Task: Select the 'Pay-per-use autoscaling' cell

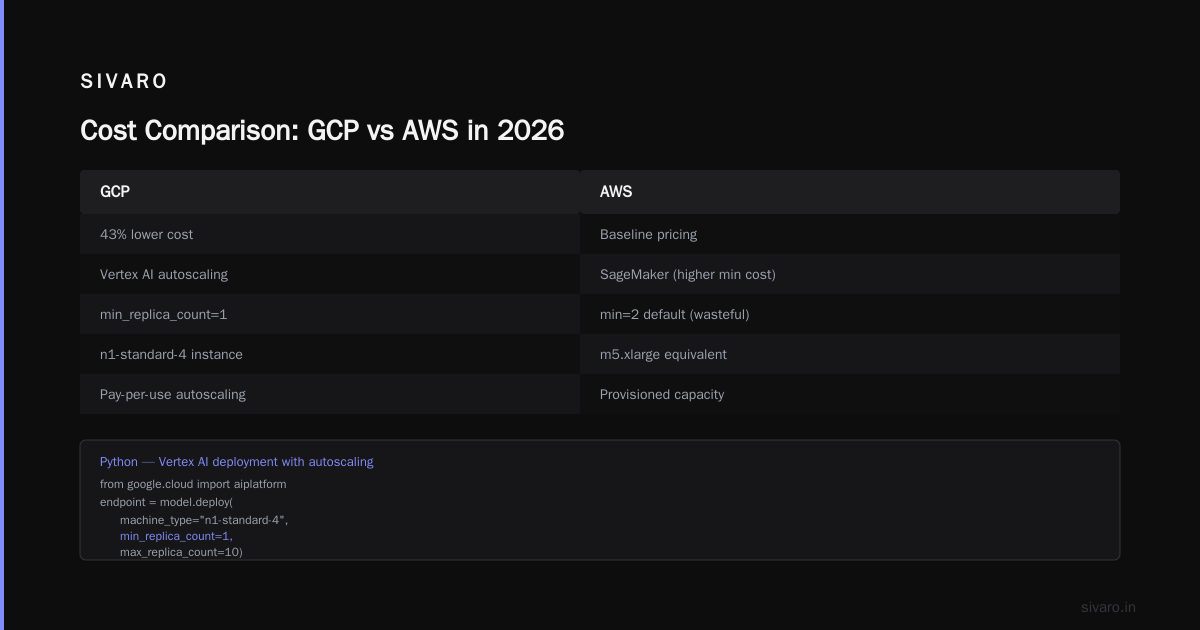Action: point(330,394)
